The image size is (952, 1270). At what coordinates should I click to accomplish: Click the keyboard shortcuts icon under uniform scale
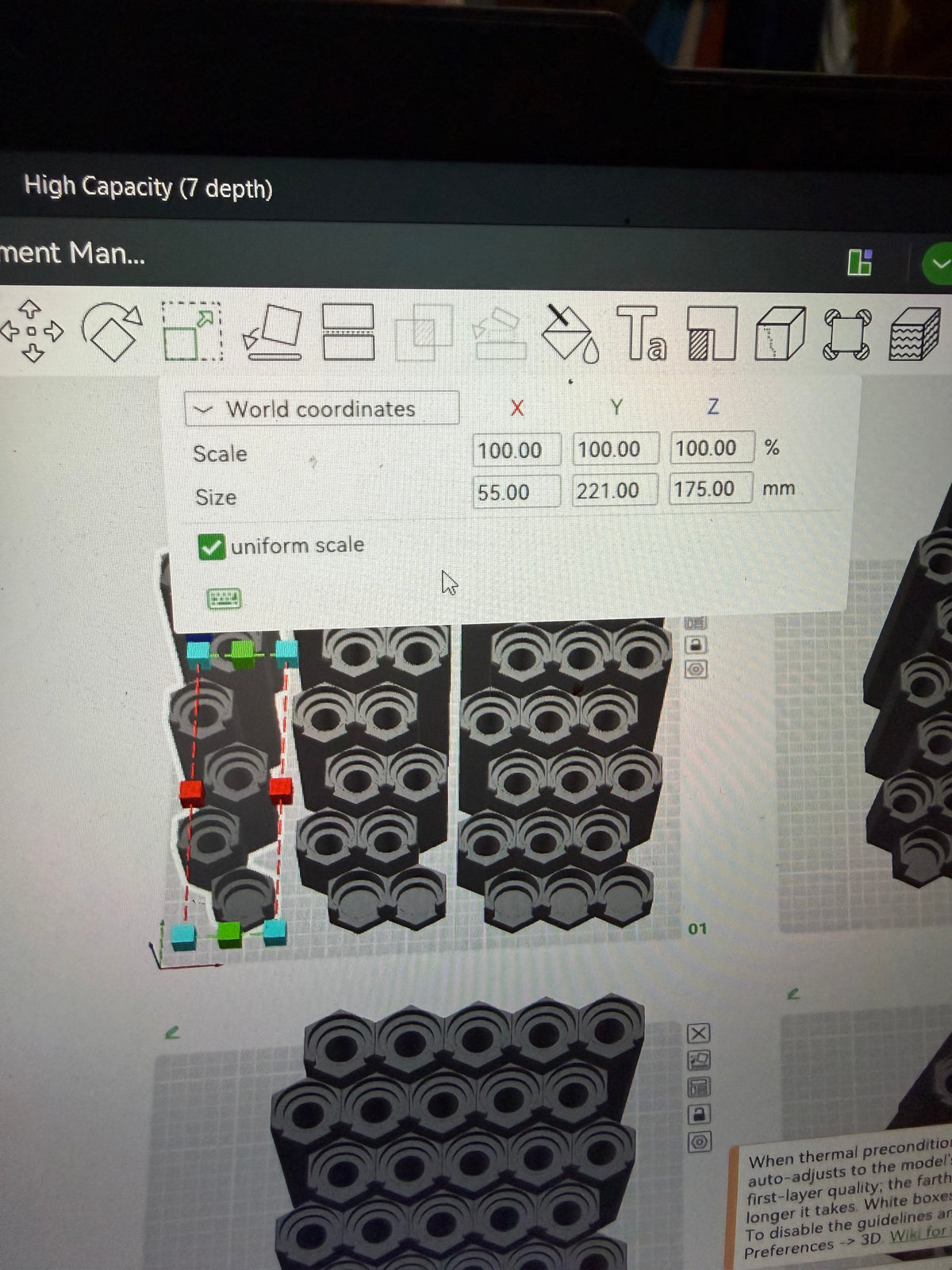click(x=224, y=598)
